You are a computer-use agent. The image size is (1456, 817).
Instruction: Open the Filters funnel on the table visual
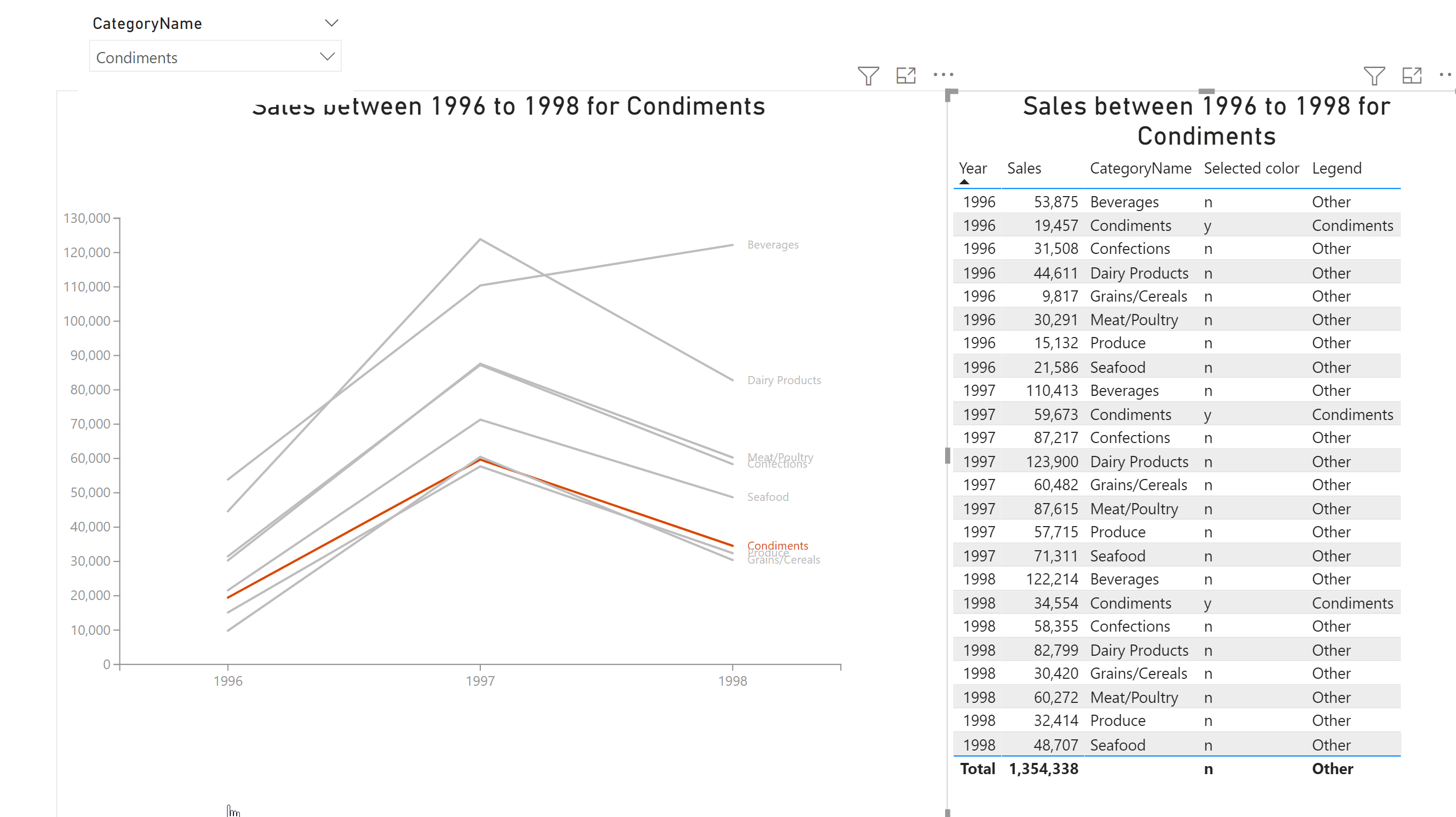pyautogui.click(x=1376, y=74)
